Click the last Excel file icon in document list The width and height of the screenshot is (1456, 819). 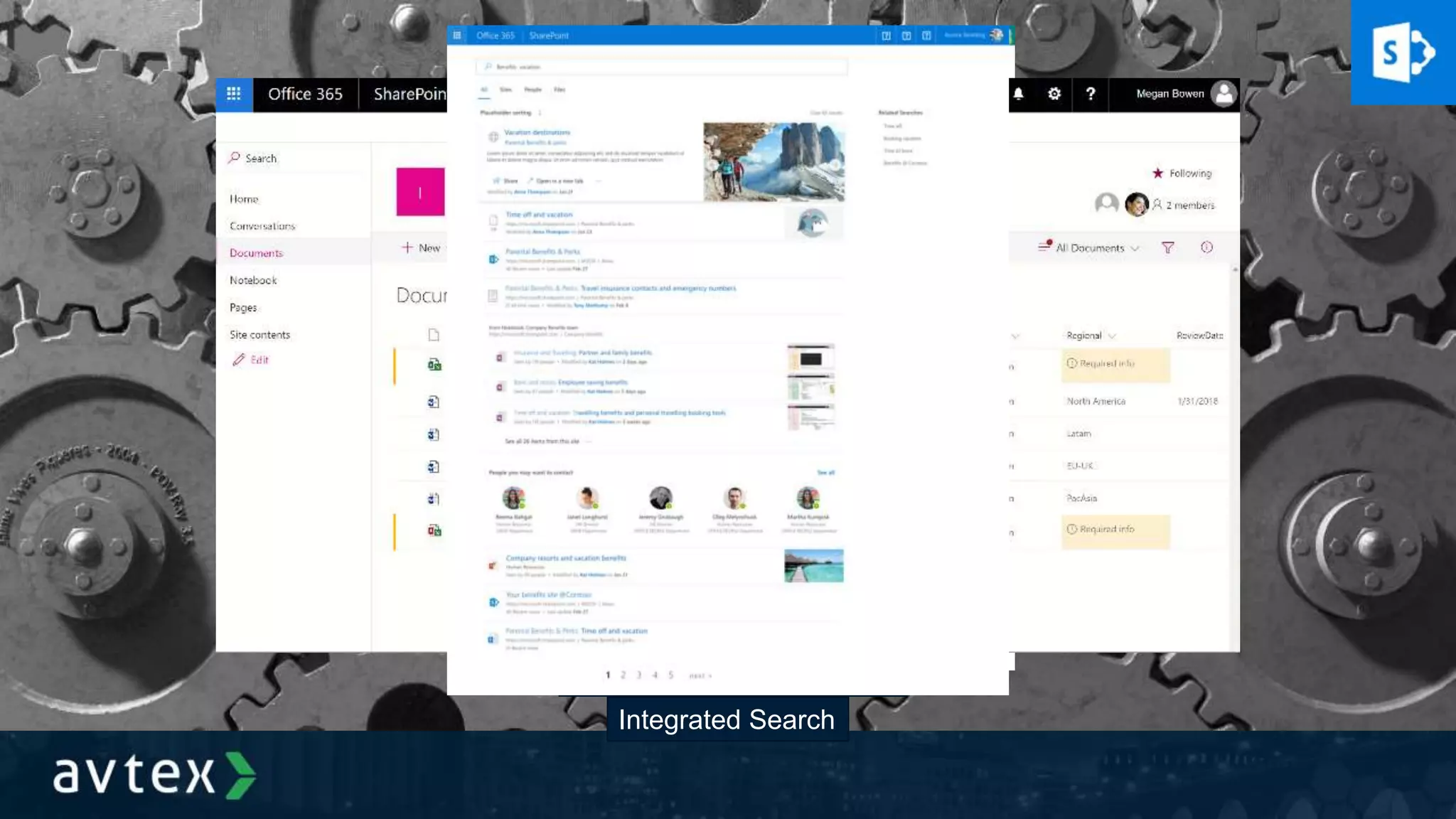434,530
